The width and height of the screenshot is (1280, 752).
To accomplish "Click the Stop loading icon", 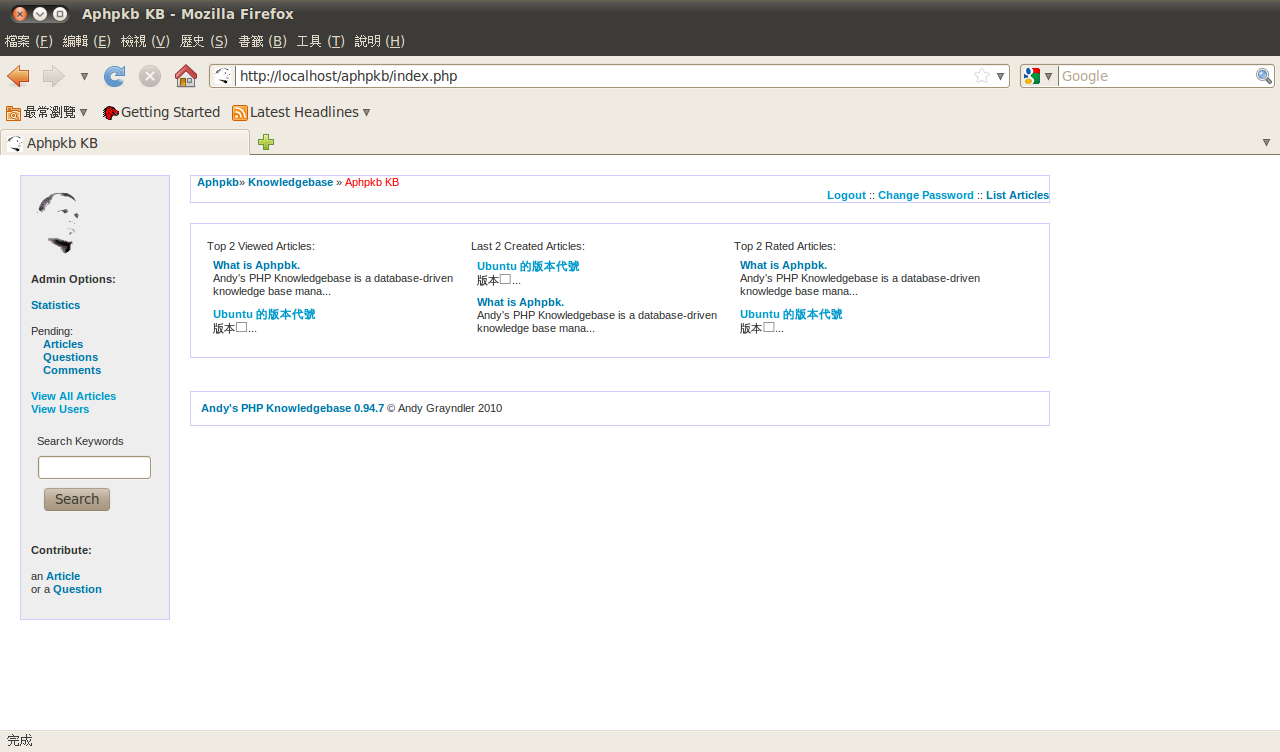I will pyautogui.click(x=150, y=76).
